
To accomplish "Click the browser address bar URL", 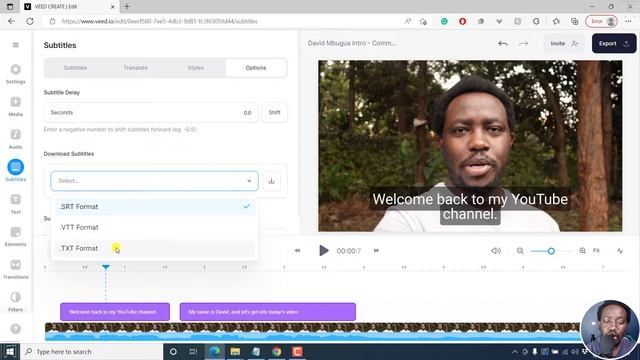I will coord(160,21).
